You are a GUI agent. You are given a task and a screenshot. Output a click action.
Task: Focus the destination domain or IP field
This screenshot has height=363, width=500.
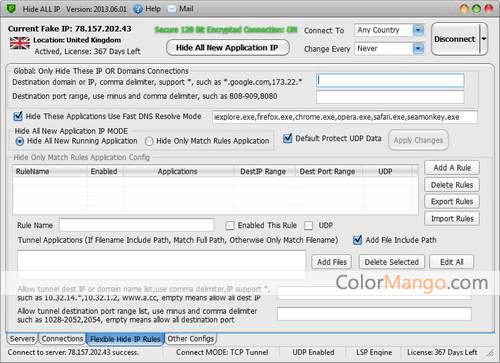click(390, 80)
